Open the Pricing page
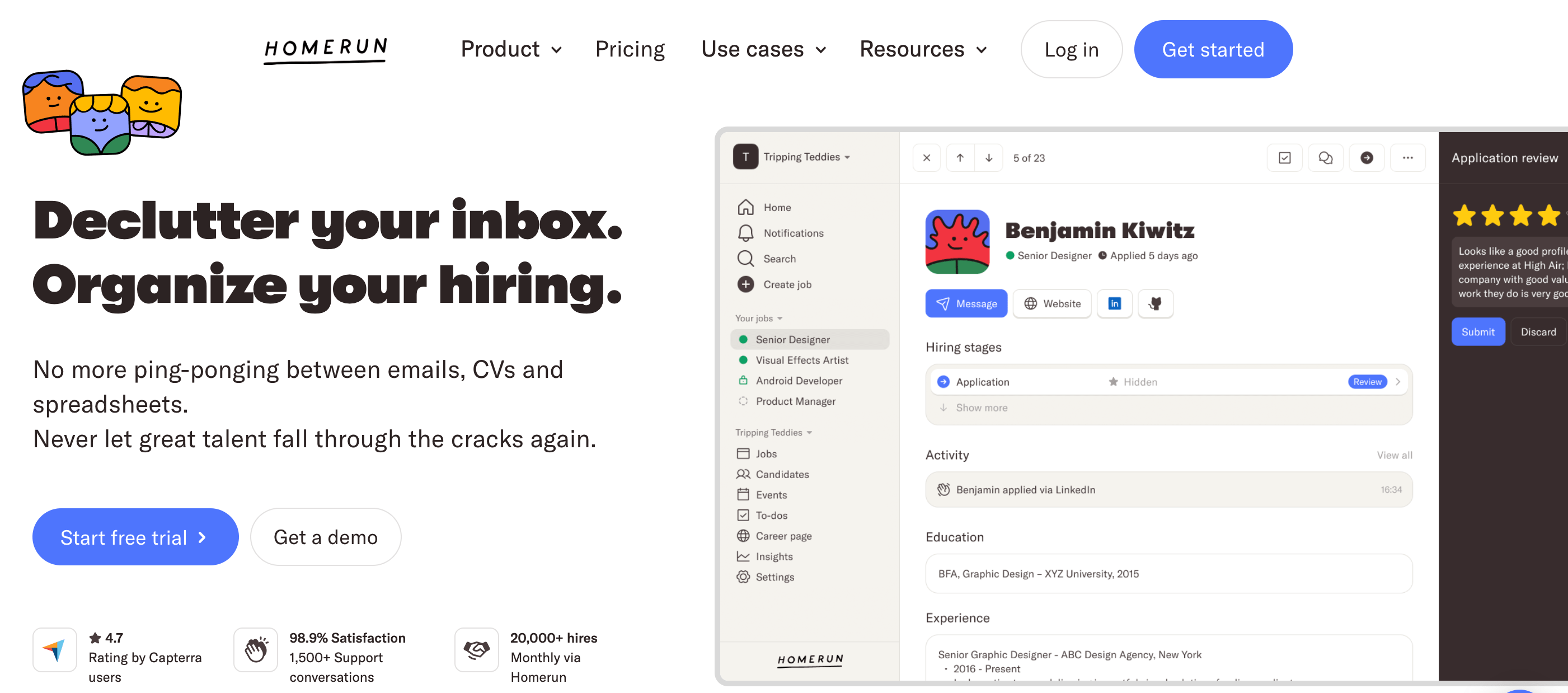1568x693 pixels. point(630,49)
